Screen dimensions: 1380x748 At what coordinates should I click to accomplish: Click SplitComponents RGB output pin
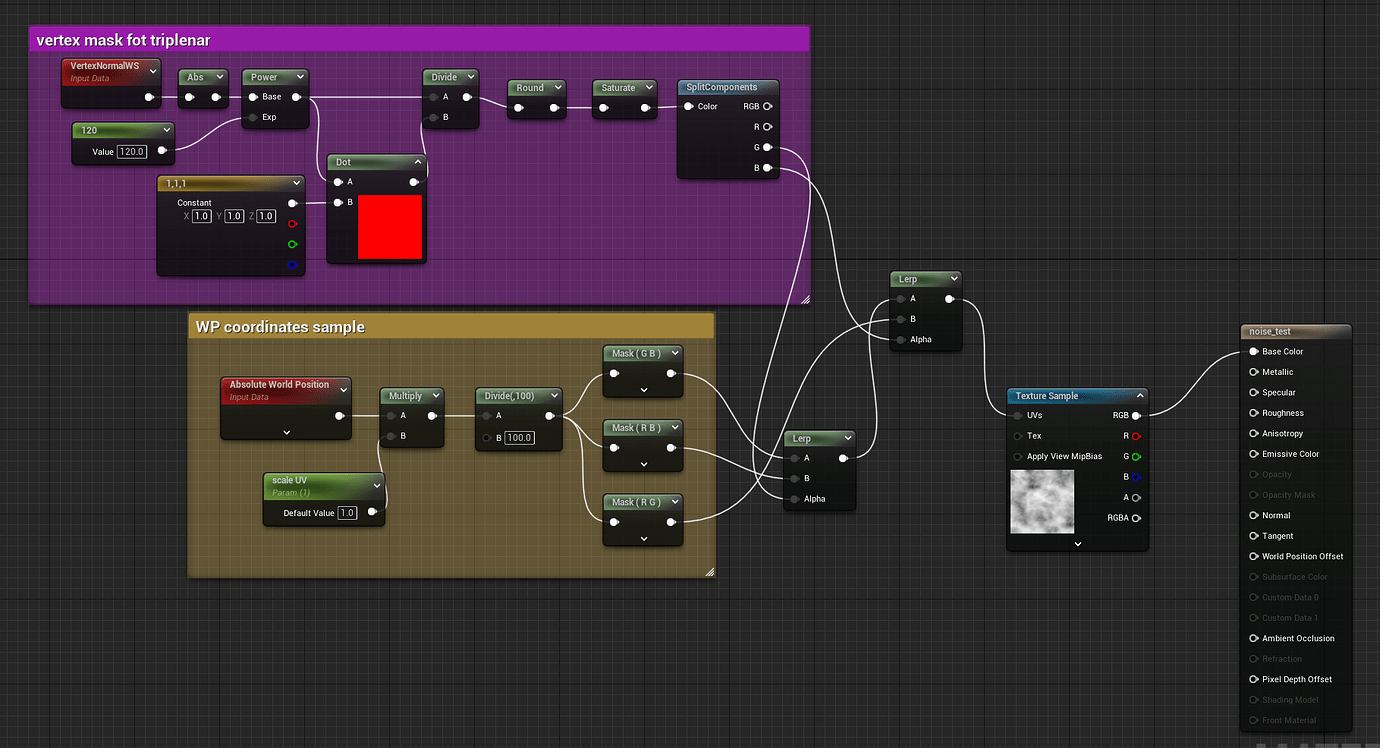[768, 106]
